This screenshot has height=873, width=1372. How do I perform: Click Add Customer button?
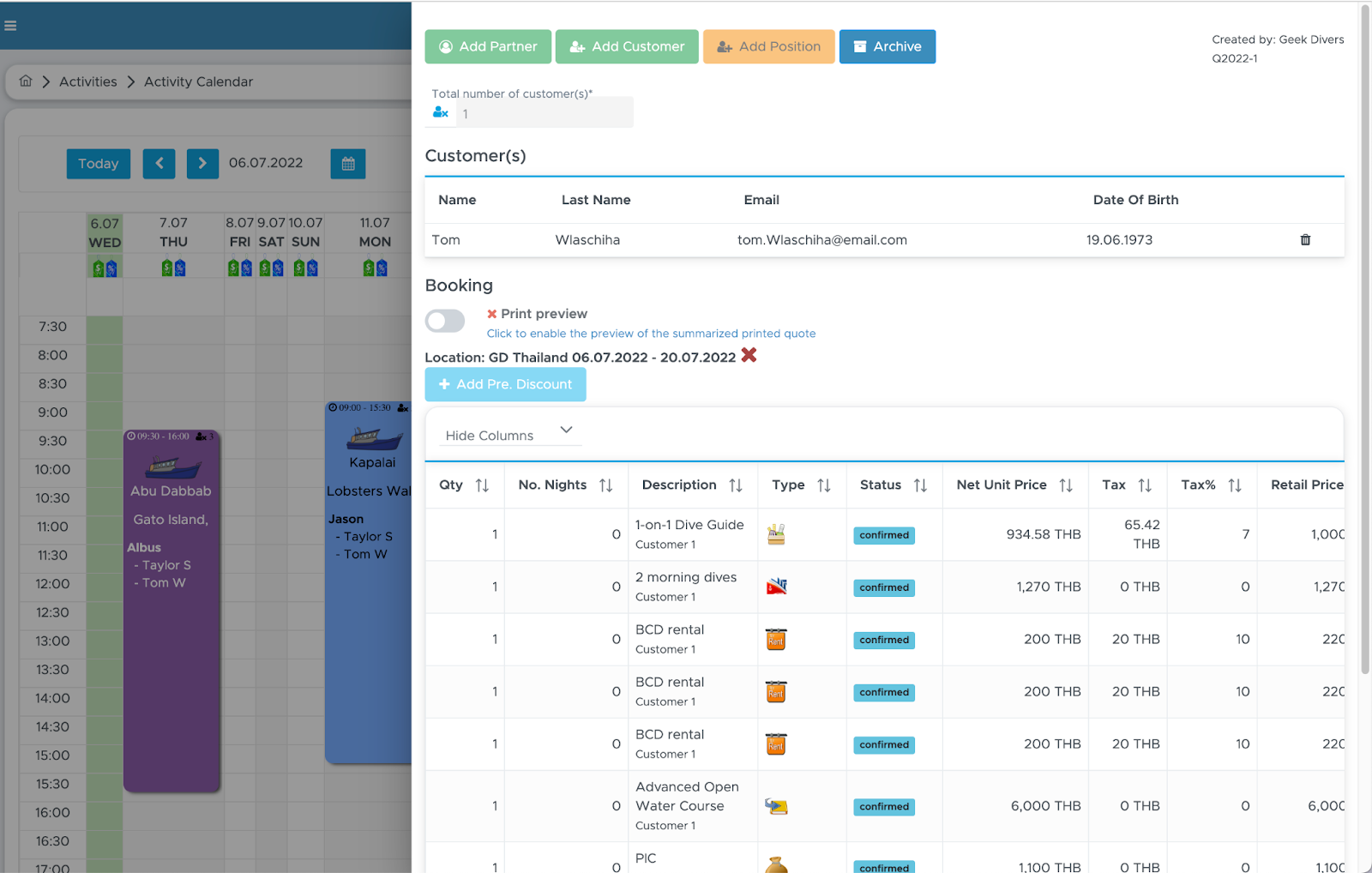[x=627, y=46]
